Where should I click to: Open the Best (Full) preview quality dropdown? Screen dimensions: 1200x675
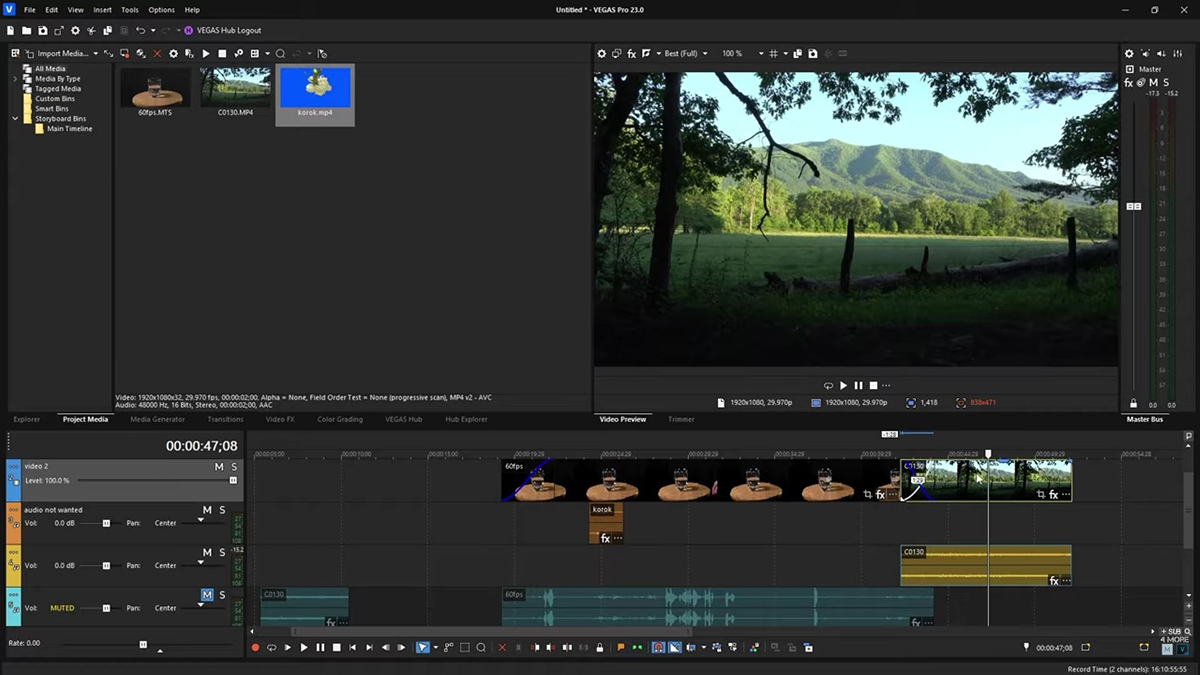tap(686, 53)
